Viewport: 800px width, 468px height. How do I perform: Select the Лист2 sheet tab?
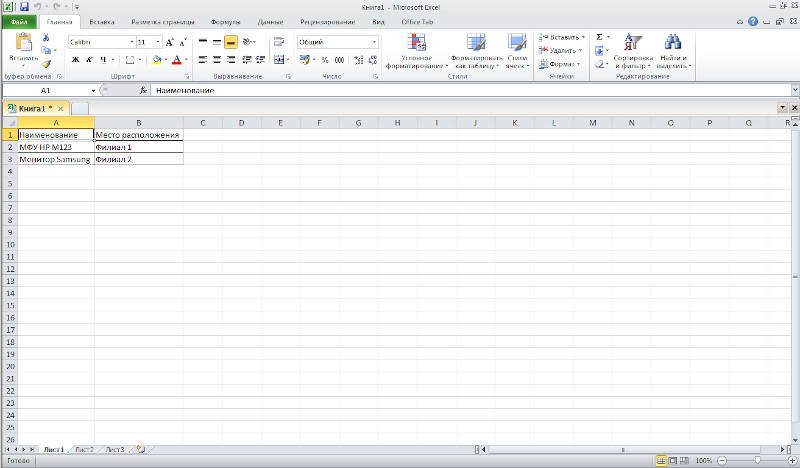pyautogui.click(x=85, y=450)
